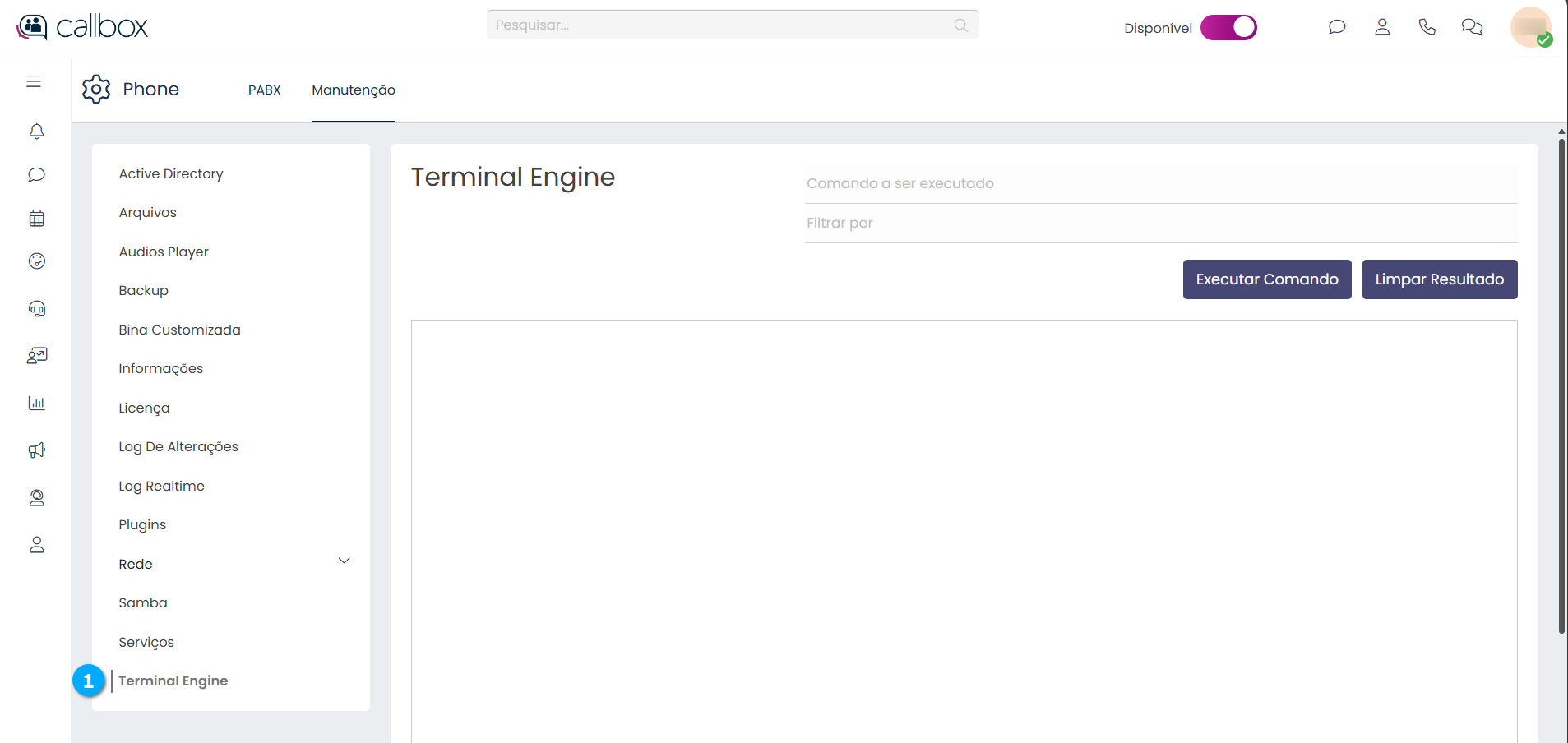
Task: Toggle the Disponível availability switch
Action: pyautogui.click(x=1228, y=28)
